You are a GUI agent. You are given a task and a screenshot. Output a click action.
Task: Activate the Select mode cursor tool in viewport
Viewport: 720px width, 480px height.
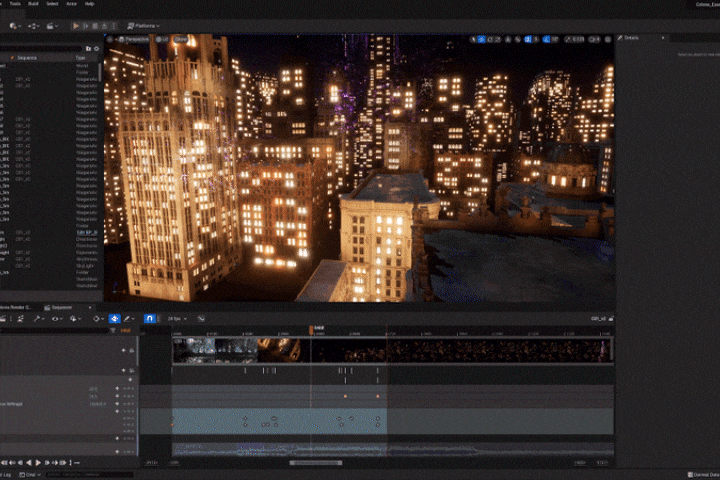pos(473,40)
